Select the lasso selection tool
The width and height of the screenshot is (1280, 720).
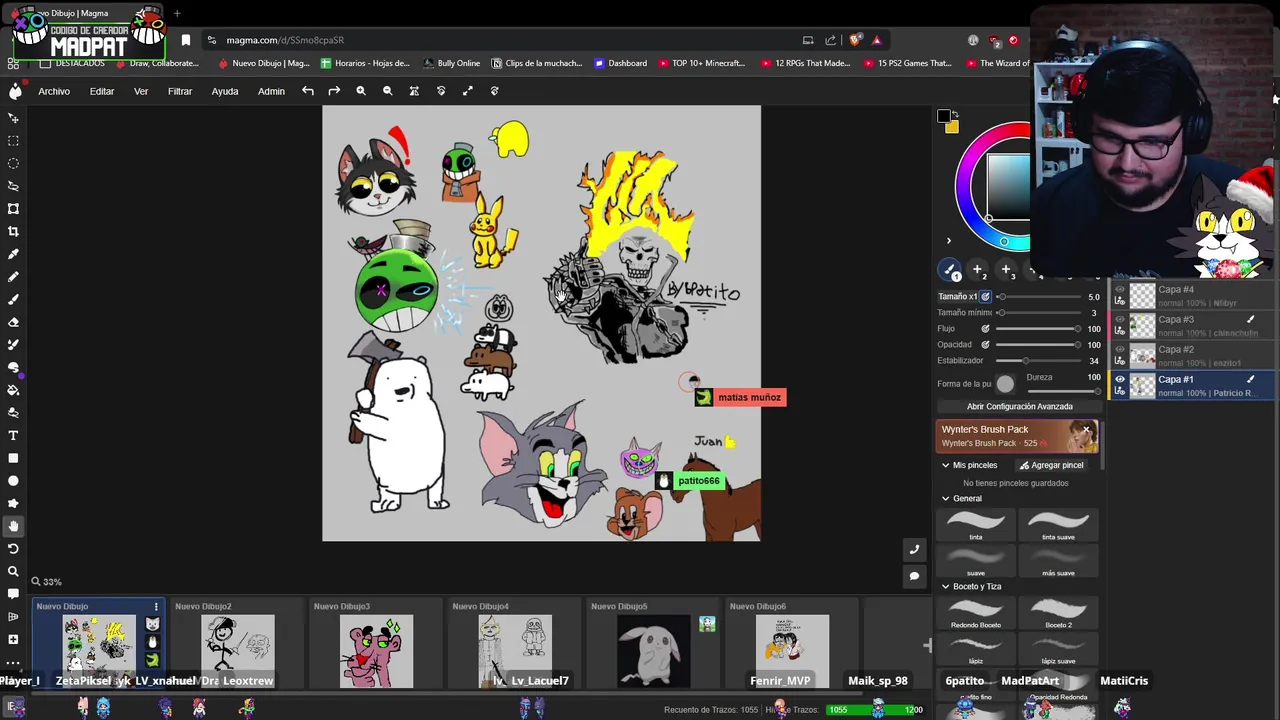pyautogui.click(x=13, y=186)
